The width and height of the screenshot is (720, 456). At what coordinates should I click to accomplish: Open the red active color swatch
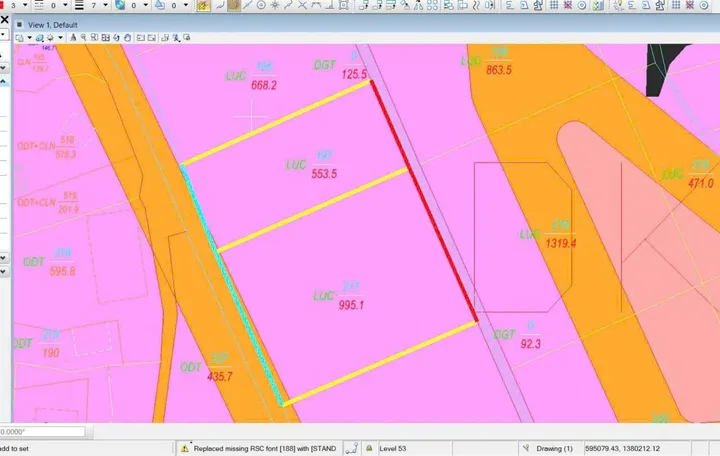click(x=2, y=5)
